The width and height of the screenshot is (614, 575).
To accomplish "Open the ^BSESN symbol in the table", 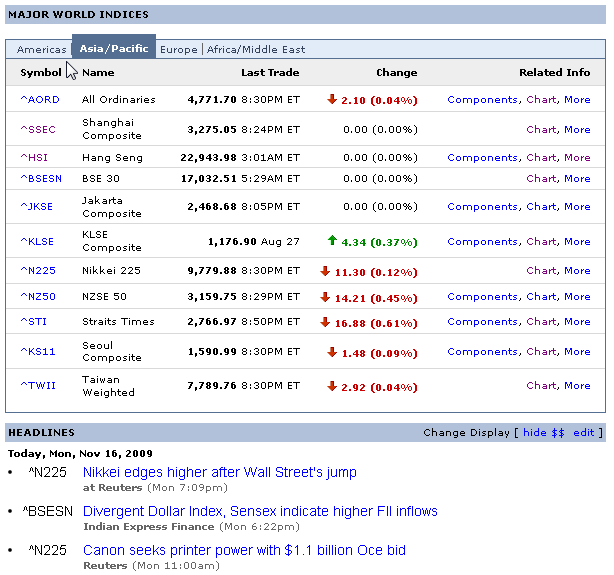I will [x=41, y=179].
